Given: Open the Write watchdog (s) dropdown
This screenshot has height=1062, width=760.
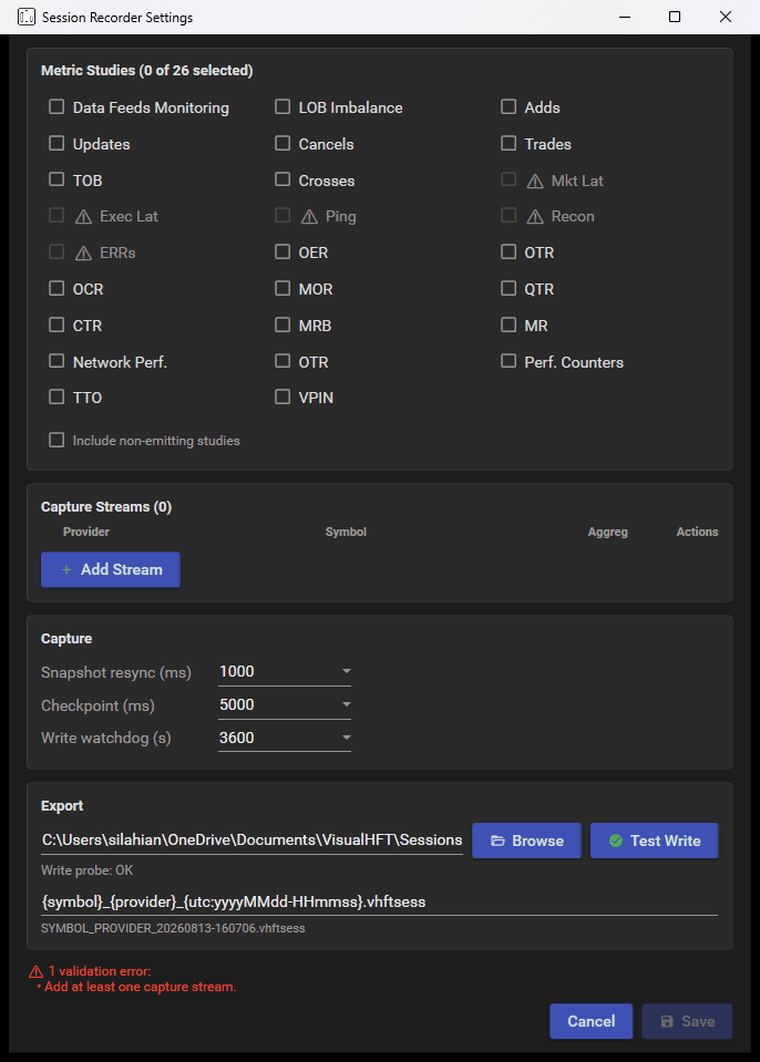Looking at the screenshot, I should [284, 738].
